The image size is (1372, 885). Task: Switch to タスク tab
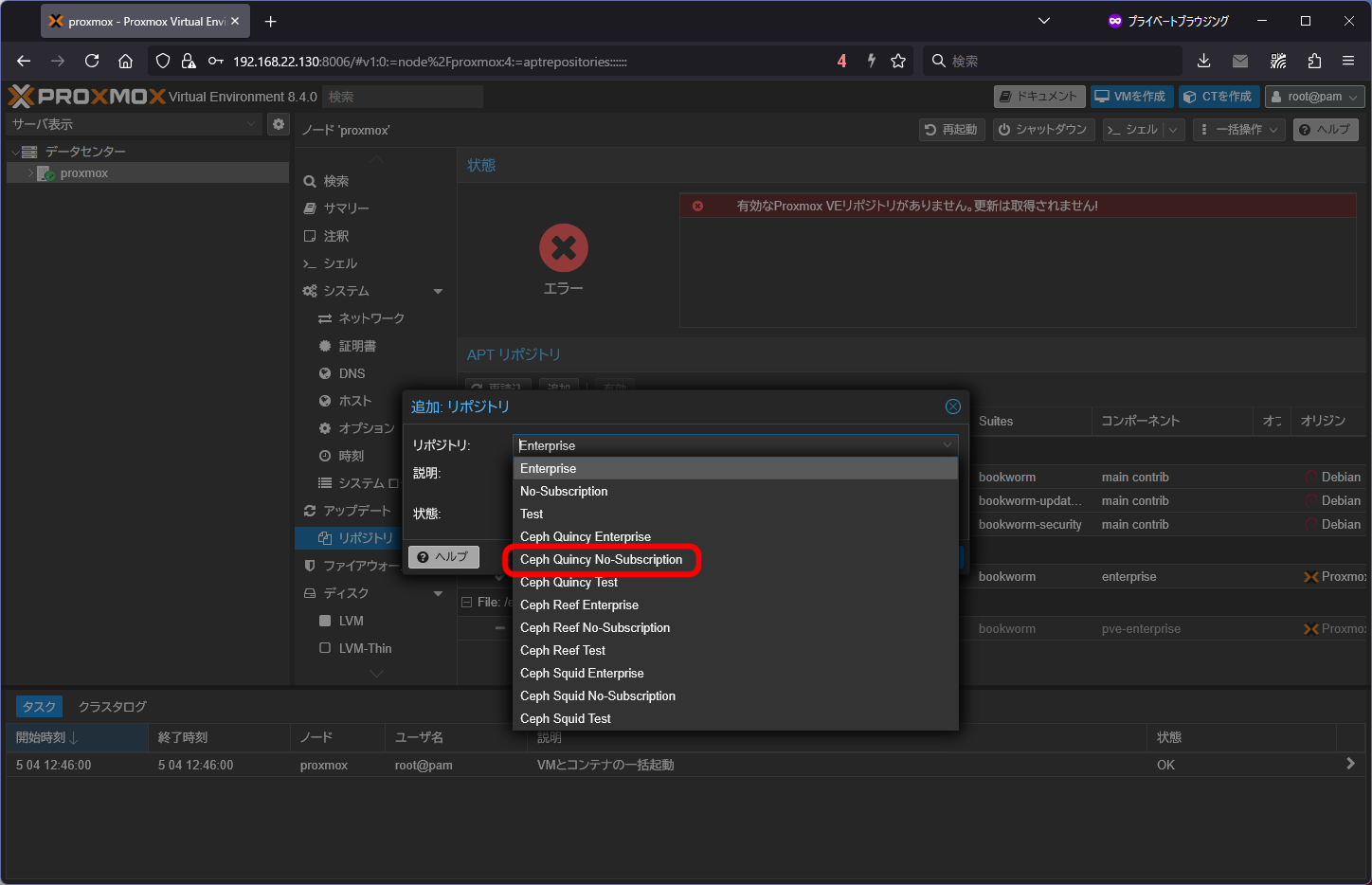point(39,707)
